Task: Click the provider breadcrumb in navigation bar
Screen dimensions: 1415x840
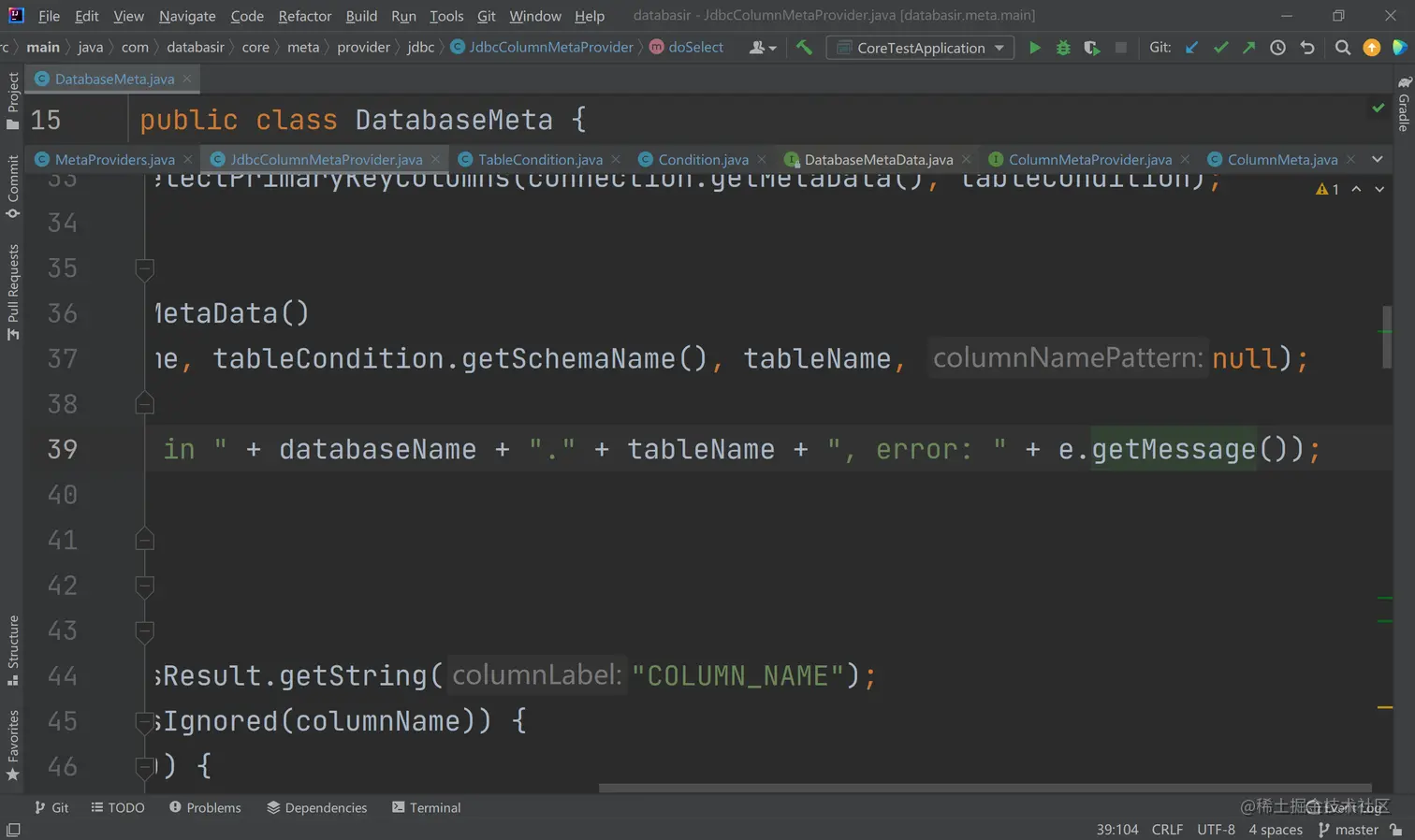Action: [x=363, y=48]
